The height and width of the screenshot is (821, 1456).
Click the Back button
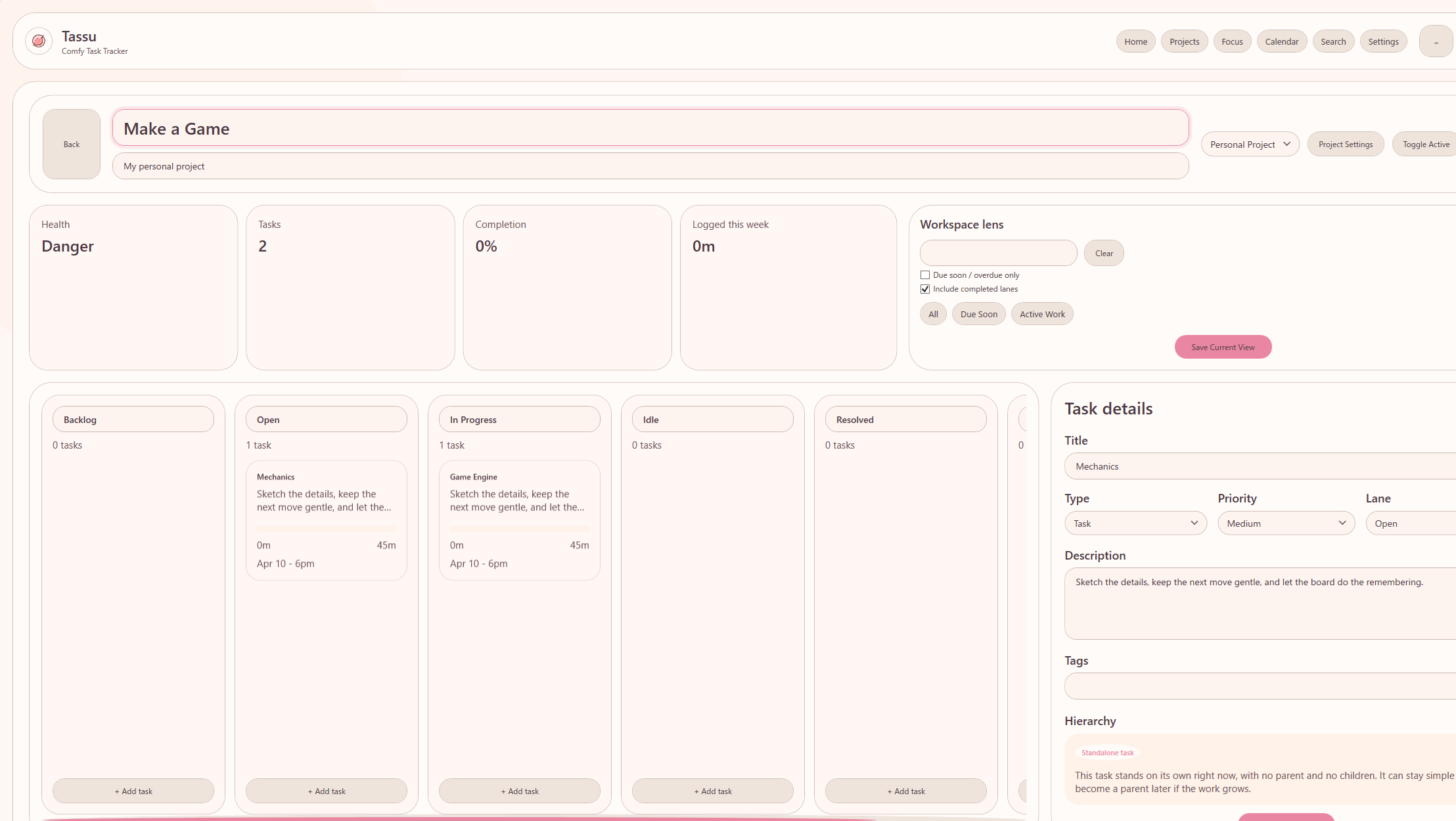click(72, 144)
